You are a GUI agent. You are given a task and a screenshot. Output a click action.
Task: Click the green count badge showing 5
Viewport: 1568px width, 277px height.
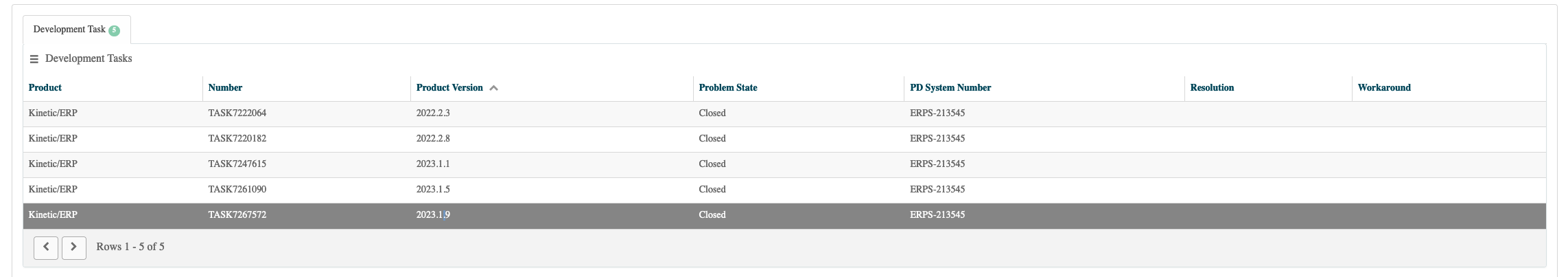tap(114, 30)
